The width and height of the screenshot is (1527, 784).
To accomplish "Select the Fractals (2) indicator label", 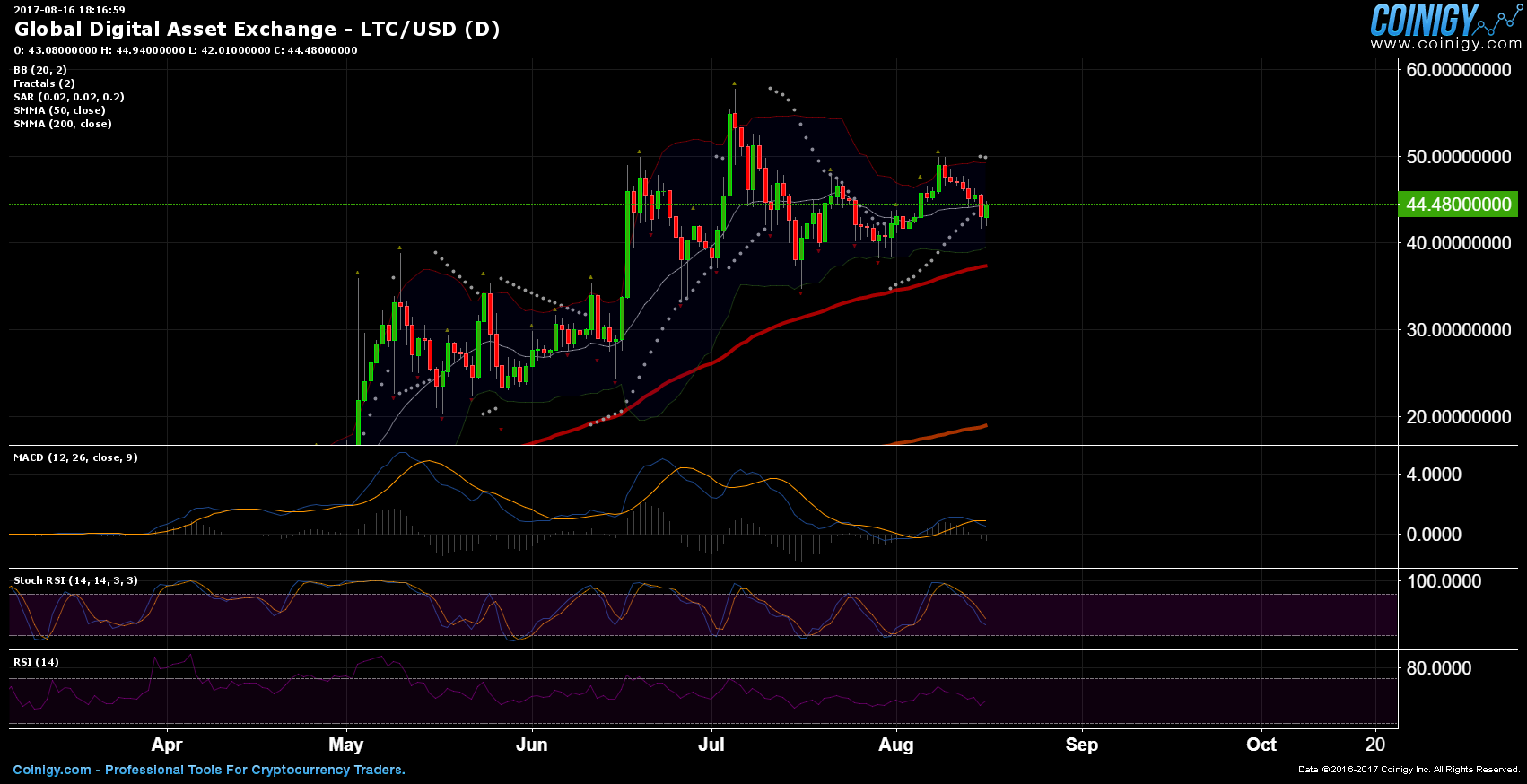I will click(44, 83).
